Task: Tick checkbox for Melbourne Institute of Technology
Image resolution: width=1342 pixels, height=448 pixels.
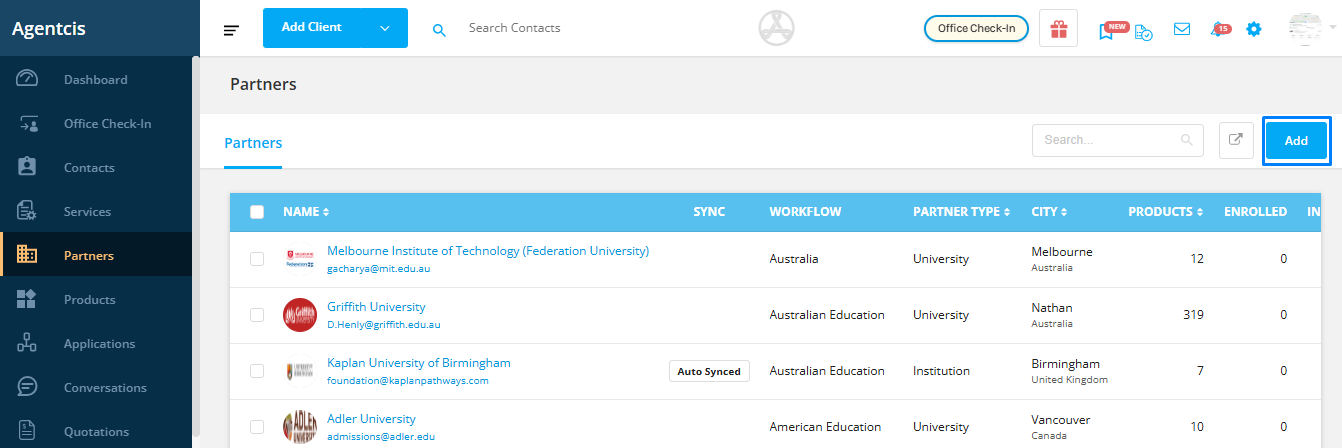Action: pos(257,259)
